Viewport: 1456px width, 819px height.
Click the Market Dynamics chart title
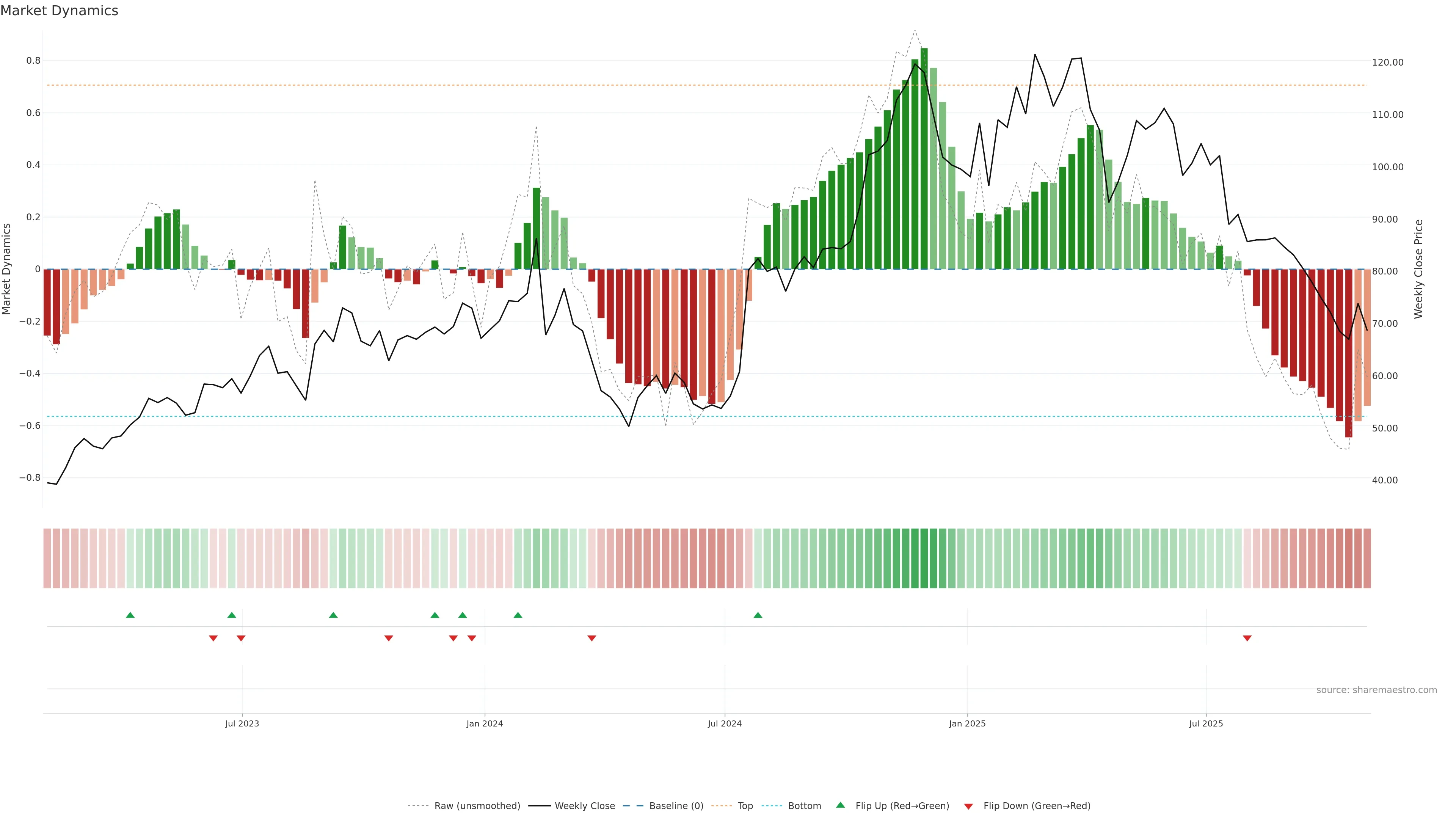[60, 11]
